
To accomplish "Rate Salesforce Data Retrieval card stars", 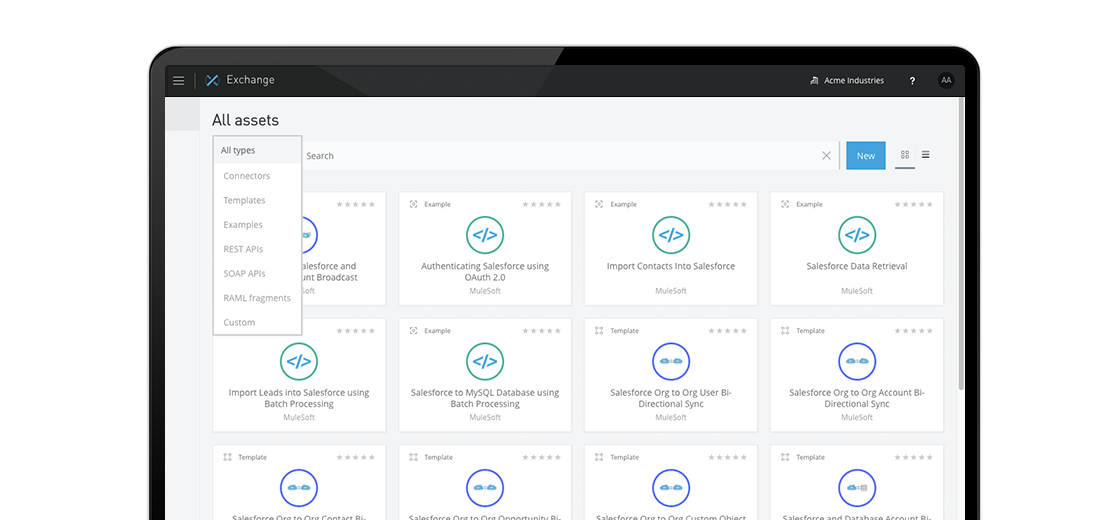I will pyautogui.click(x=914, y=204).
